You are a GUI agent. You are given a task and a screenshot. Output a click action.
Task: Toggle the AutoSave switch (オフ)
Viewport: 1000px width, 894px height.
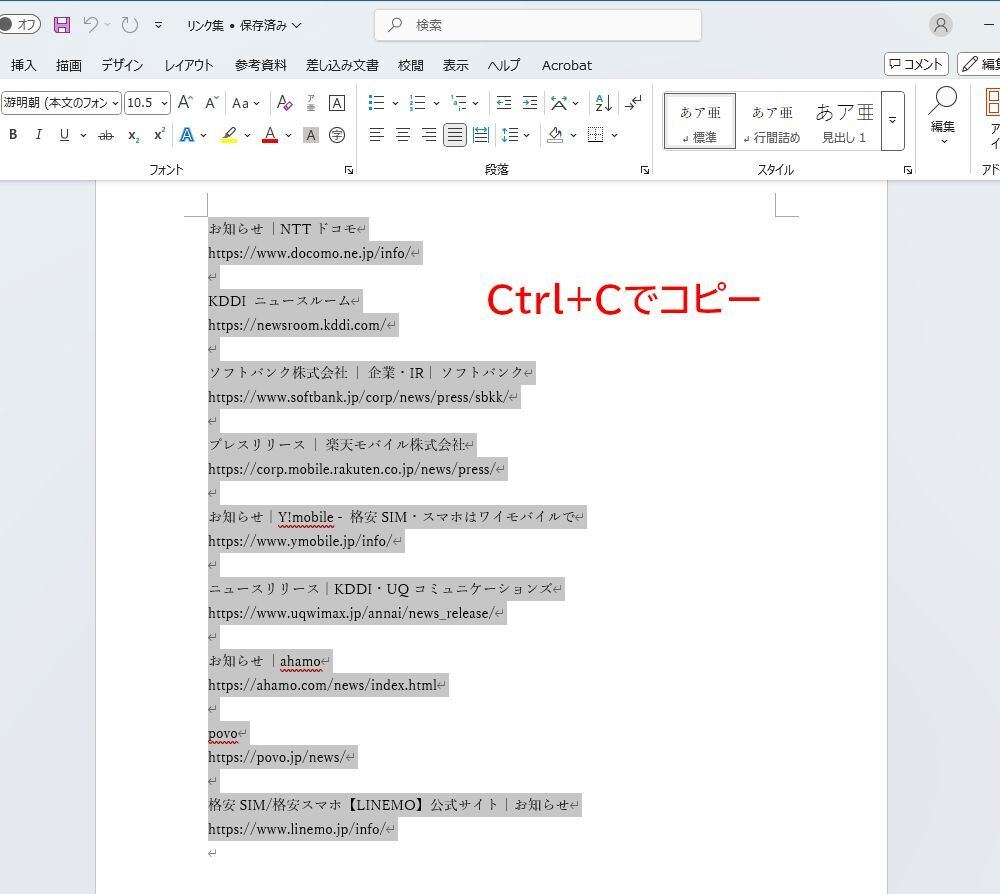(x=20, y=25)
